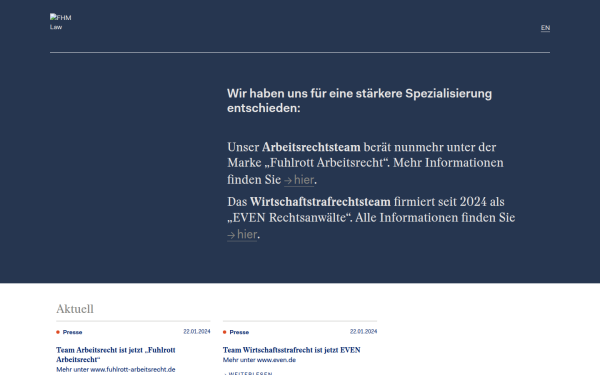Click 'Weiterlesen' under the EVEN article
Screen dimensions: 600x375
[248, 373]
